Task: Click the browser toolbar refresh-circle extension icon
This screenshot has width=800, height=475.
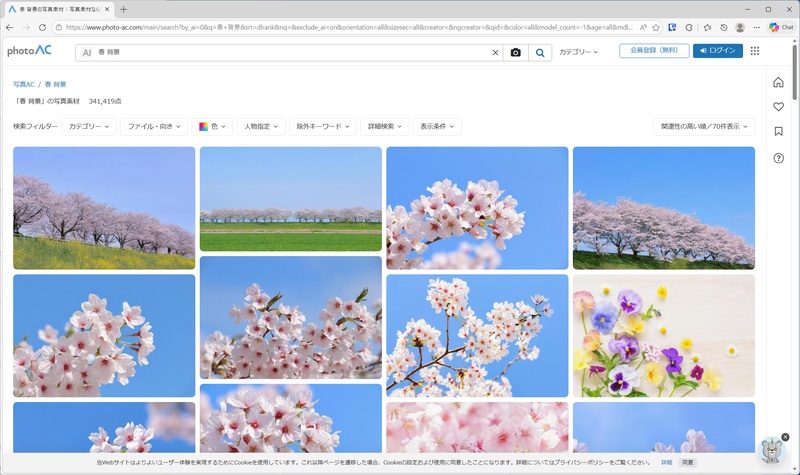Action: [x=689, y=28]
